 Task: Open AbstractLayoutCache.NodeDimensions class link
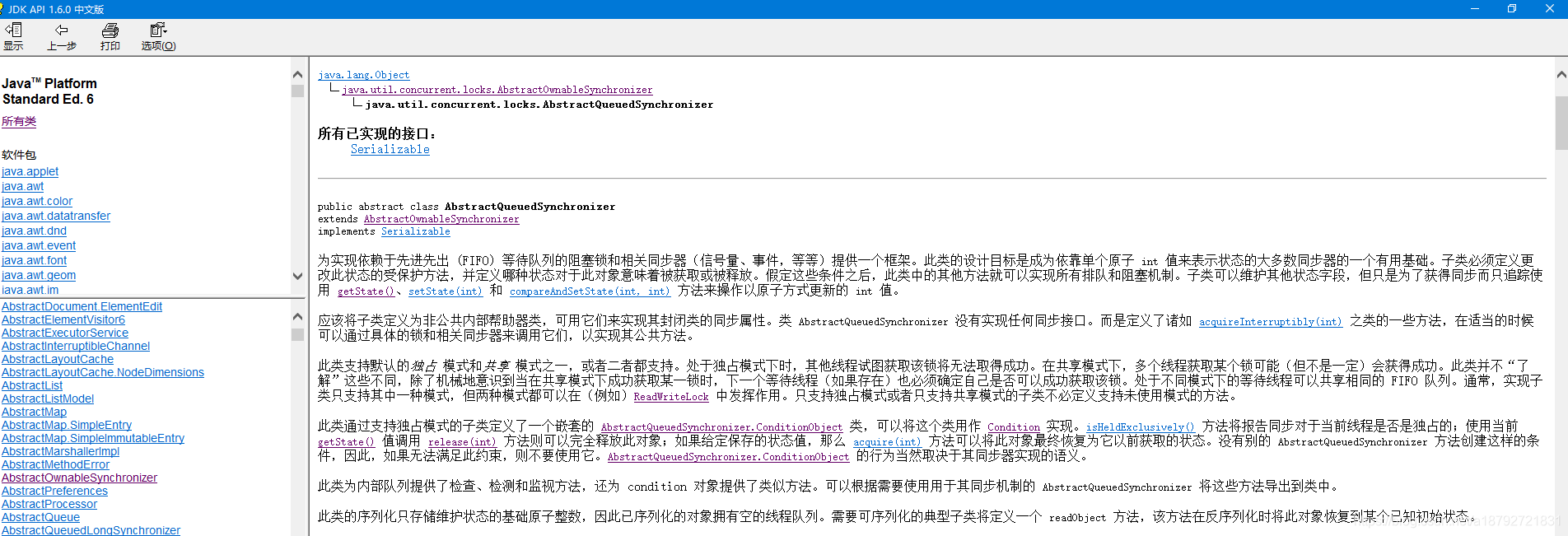click(x=103, y=372)
